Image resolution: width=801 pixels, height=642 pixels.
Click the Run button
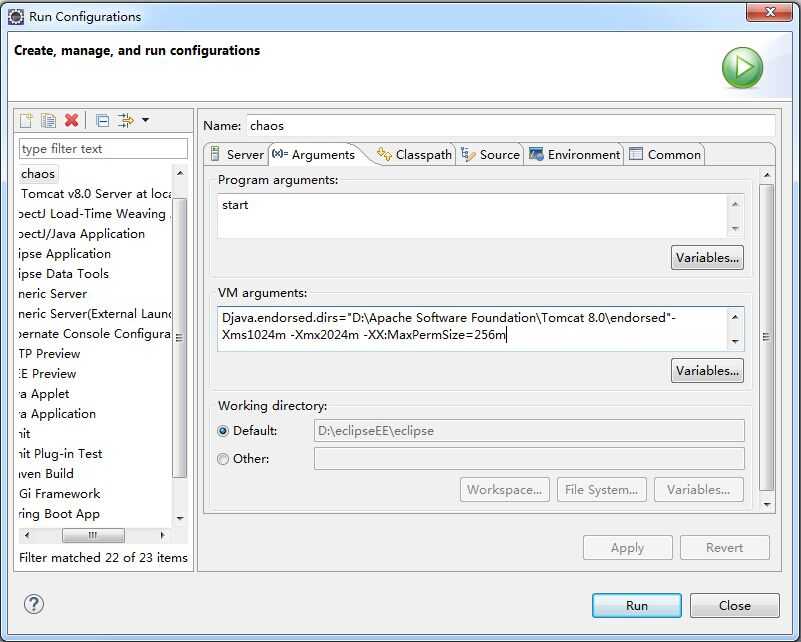click(637, 606)
